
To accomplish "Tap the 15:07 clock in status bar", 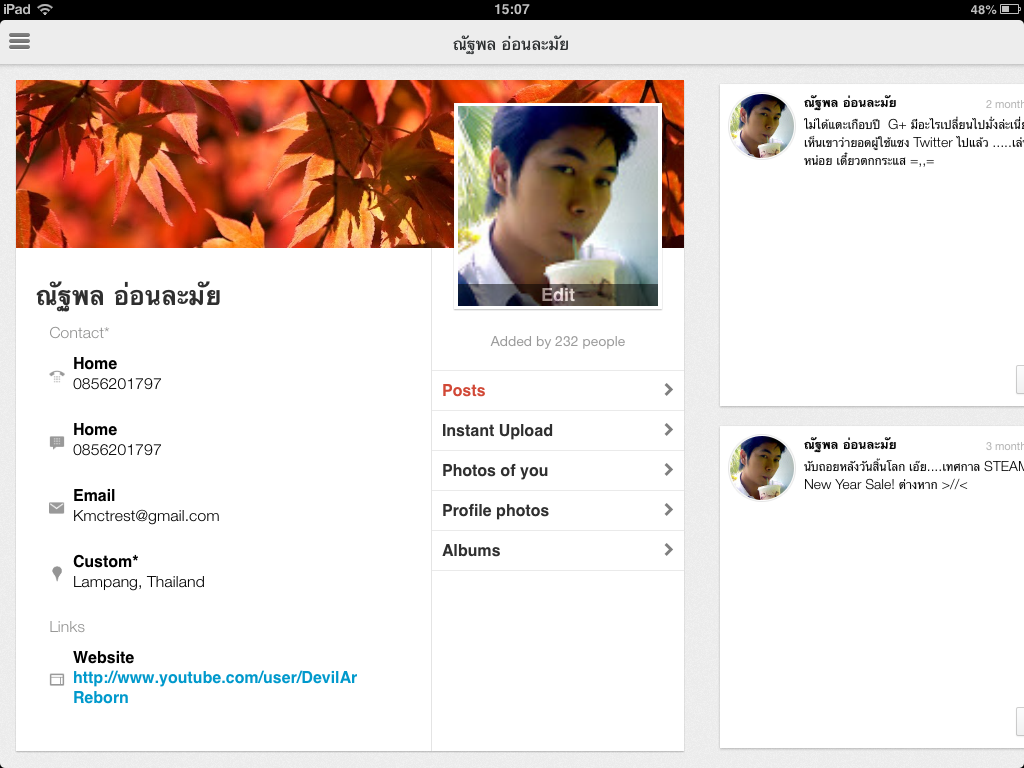I will pos(512,9).
